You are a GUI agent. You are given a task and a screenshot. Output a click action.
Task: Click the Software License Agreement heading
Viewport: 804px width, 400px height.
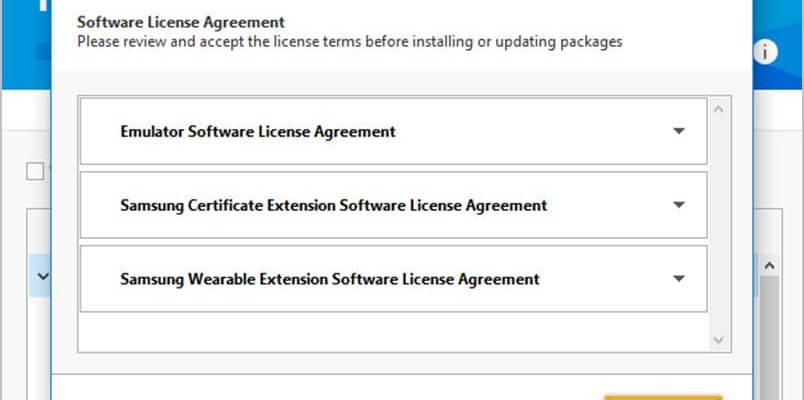(181, 23)
